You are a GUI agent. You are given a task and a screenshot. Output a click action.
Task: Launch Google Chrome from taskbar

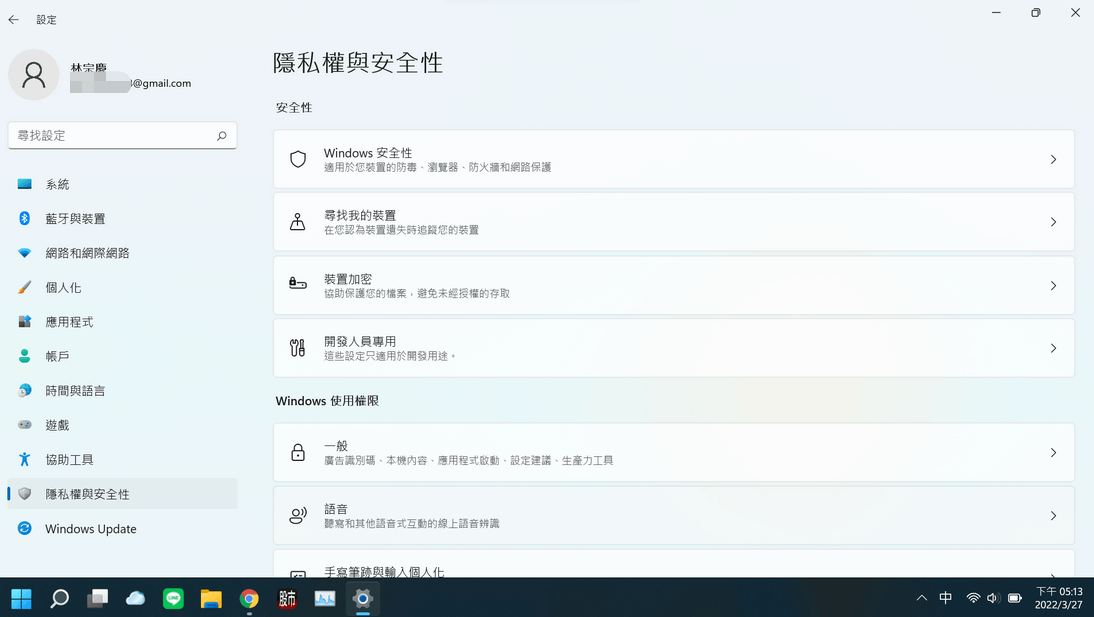coord(249,598)
